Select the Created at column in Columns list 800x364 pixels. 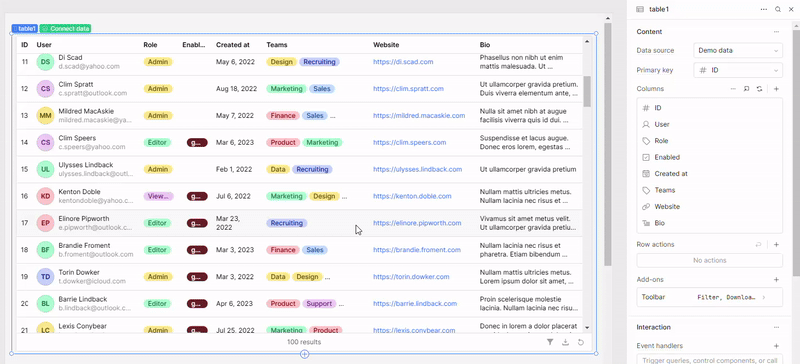(x=710, y=174)
